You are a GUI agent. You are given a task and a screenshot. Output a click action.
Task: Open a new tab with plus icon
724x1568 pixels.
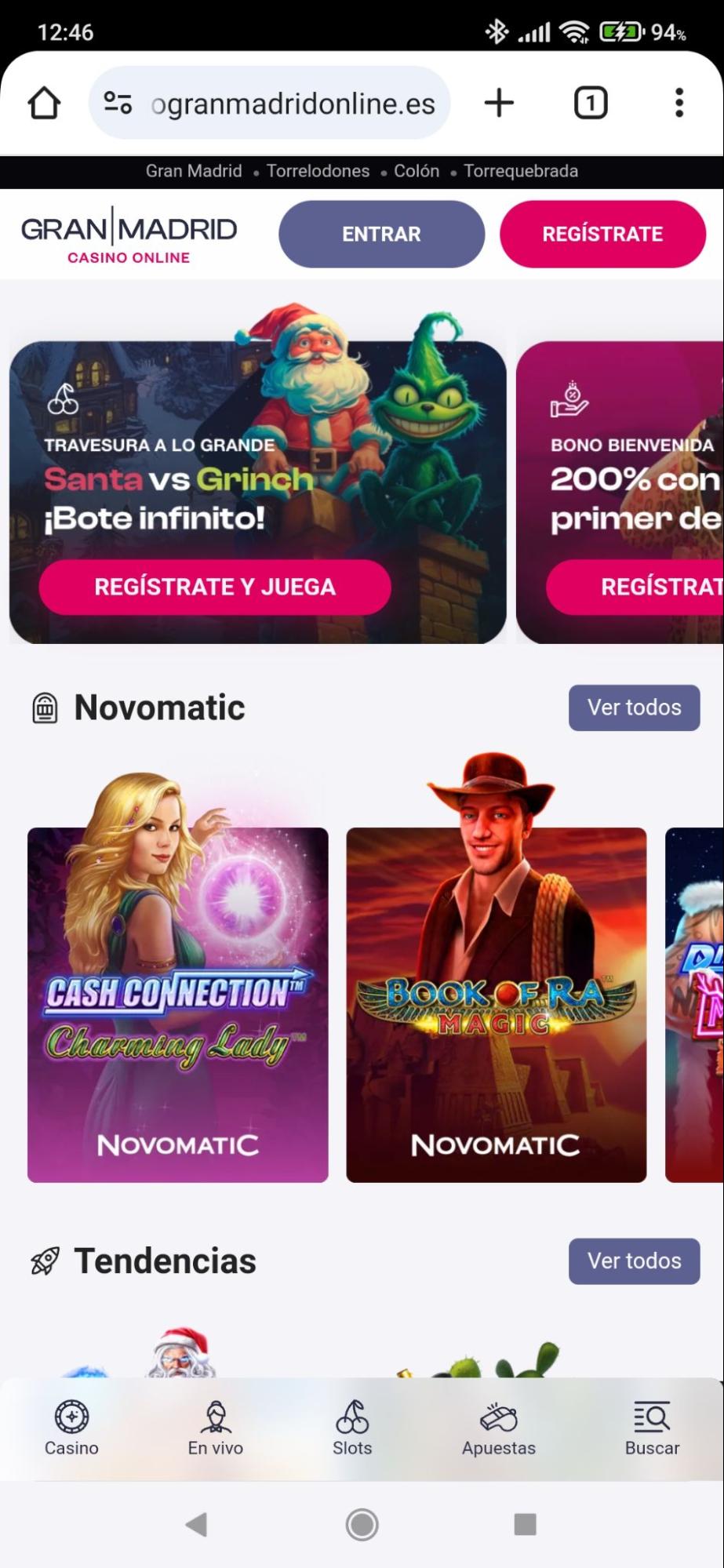click(x=499, y=103)
